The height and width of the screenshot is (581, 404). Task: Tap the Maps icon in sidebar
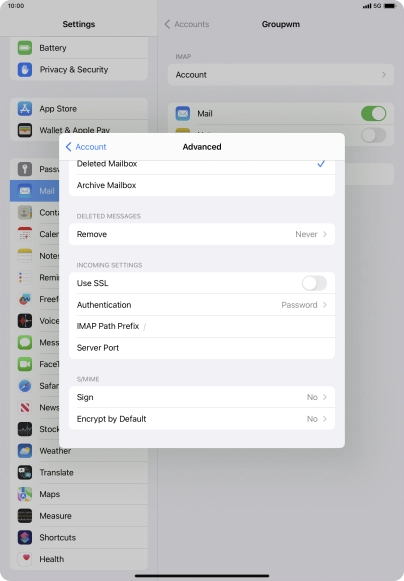[24, 494]
